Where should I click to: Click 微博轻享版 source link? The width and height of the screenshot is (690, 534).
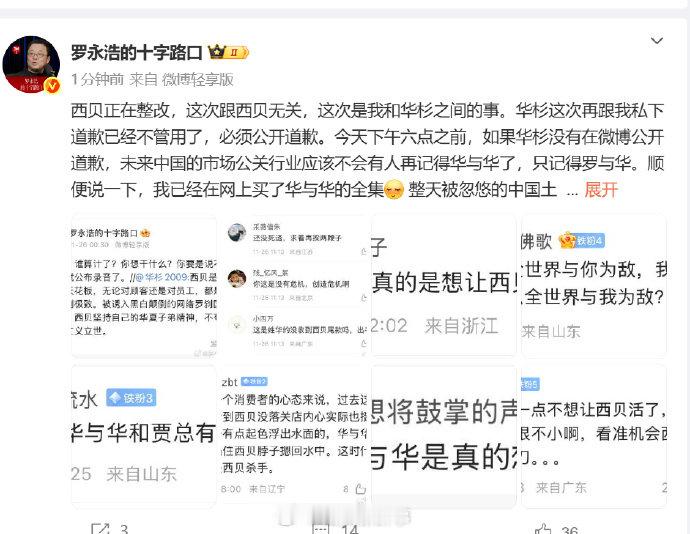pyautogui.click(x=197, y=79)
